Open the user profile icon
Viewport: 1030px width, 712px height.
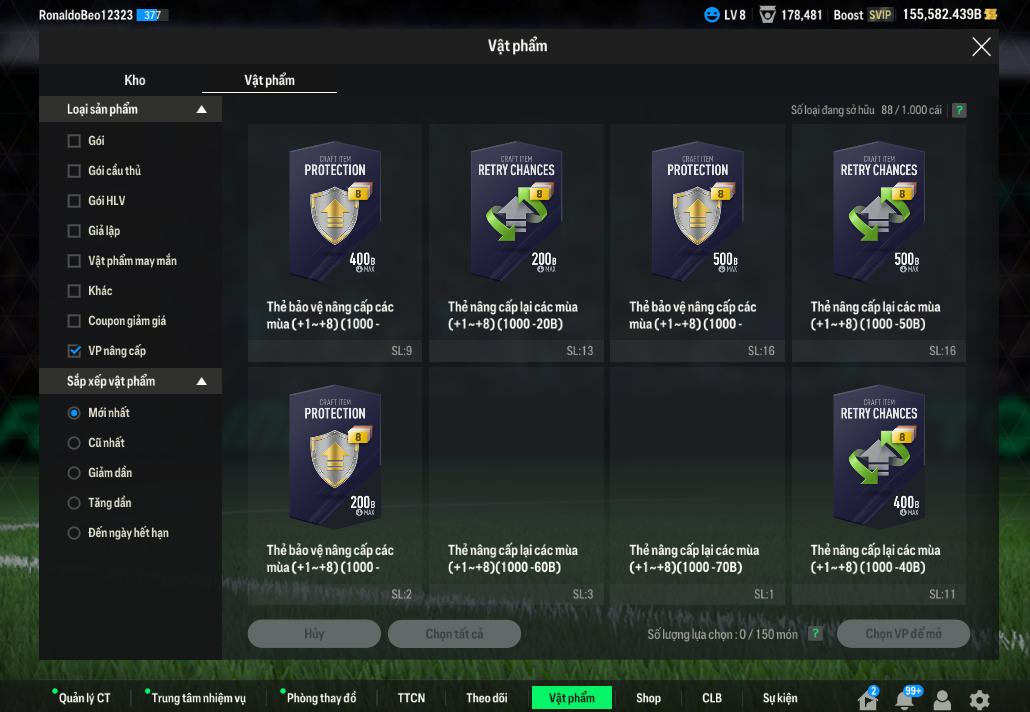point(942,700)
